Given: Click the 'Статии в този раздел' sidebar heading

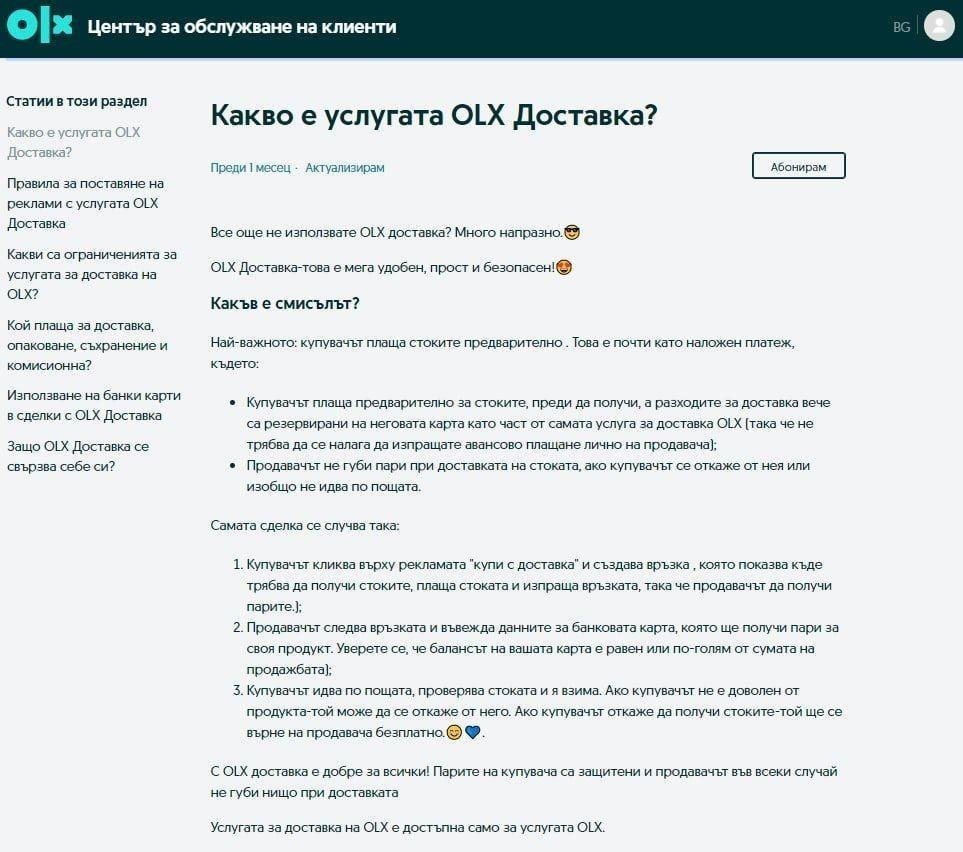Looking at the screenshot, I should tap(76, 101).
